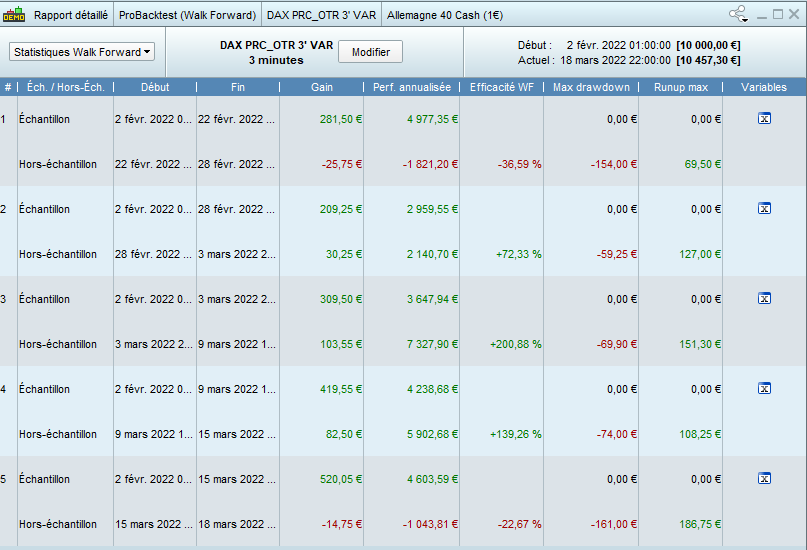Image resolution: width=807 pixels, height=550 pixels.
Task: Click annualized performance -1 043,81 €
Action: point(430,524)
